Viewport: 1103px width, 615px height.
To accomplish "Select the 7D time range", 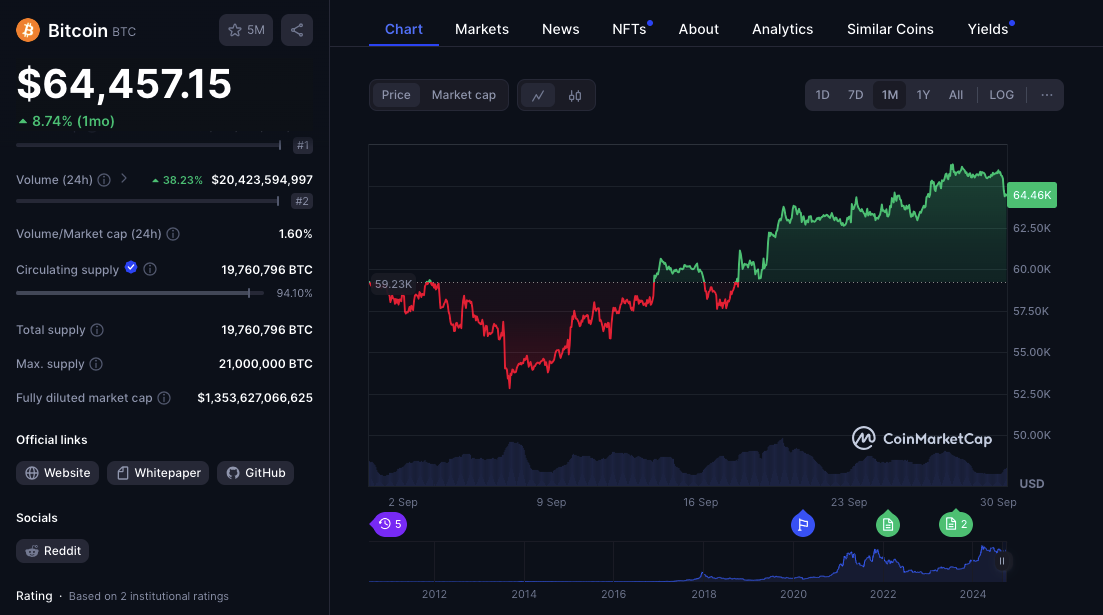I will click(x=855, y=95).
